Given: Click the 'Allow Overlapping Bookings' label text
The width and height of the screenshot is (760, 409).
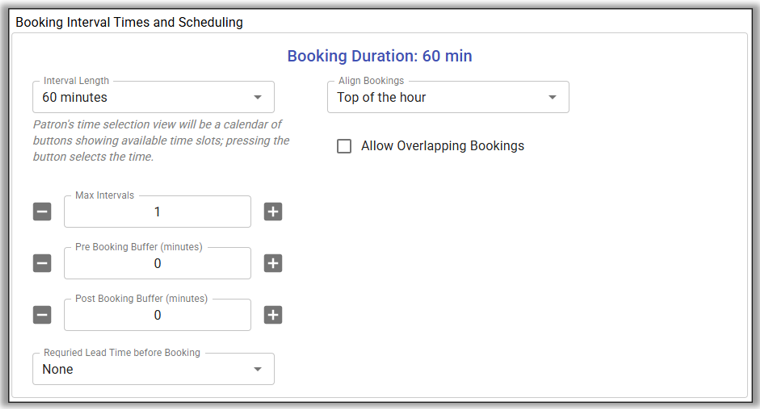Looking at the screenshot, I should [x=442, y=146].
